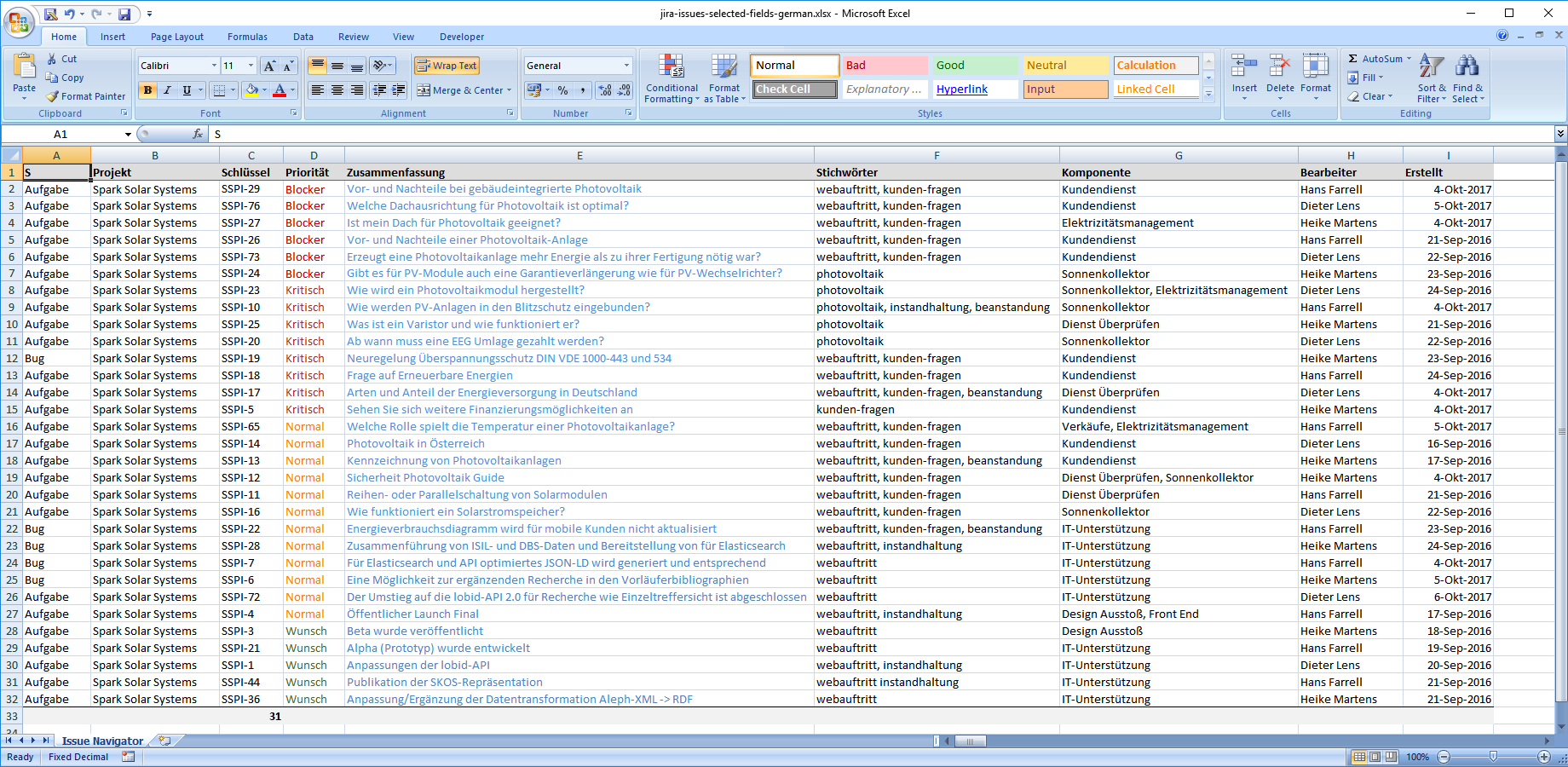
Task: Open the 'Sicherheit Photovoltaik Guide' link
Action: click(x=425, y=477)
